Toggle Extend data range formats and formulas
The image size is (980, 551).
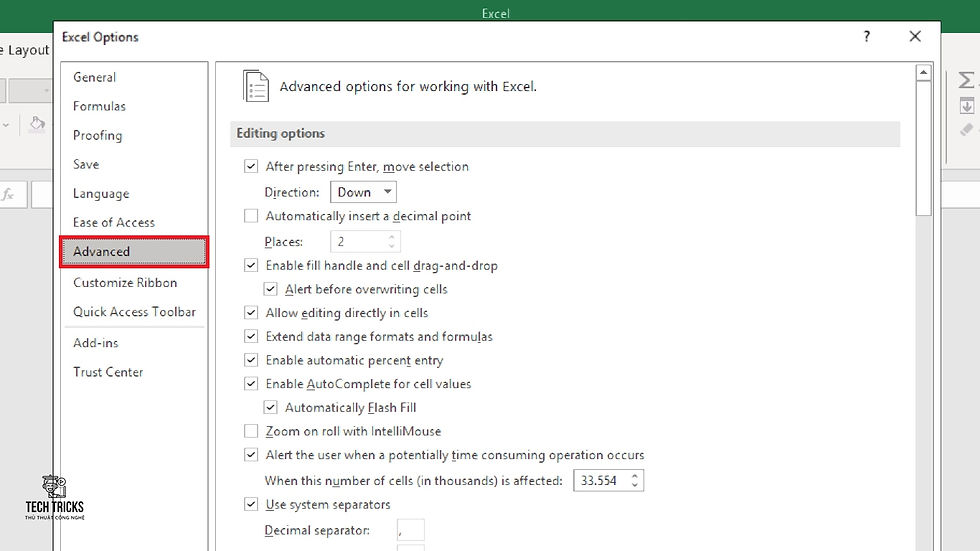[251, 336]
